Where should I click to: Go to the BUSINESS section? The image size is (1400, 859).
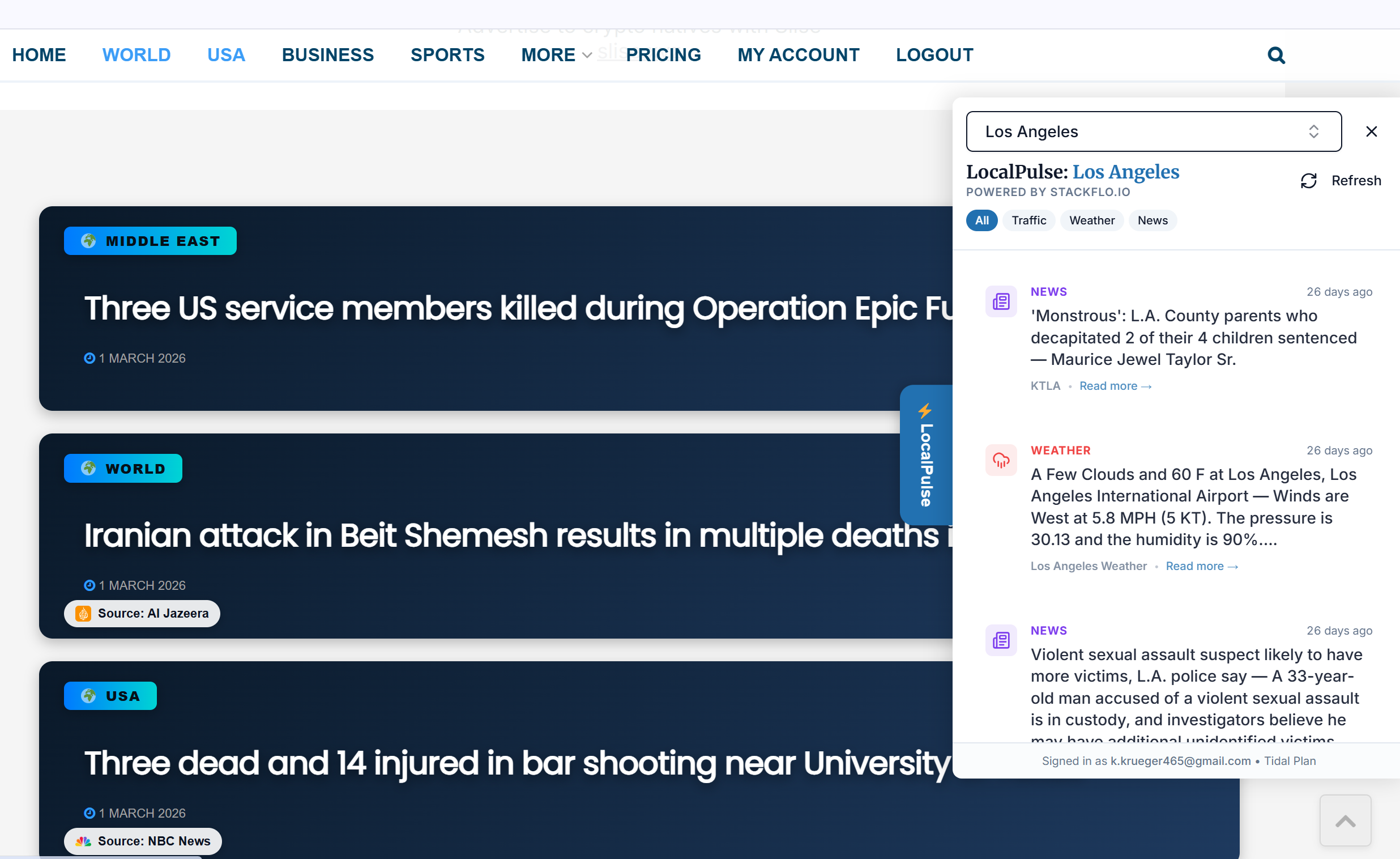328,54
